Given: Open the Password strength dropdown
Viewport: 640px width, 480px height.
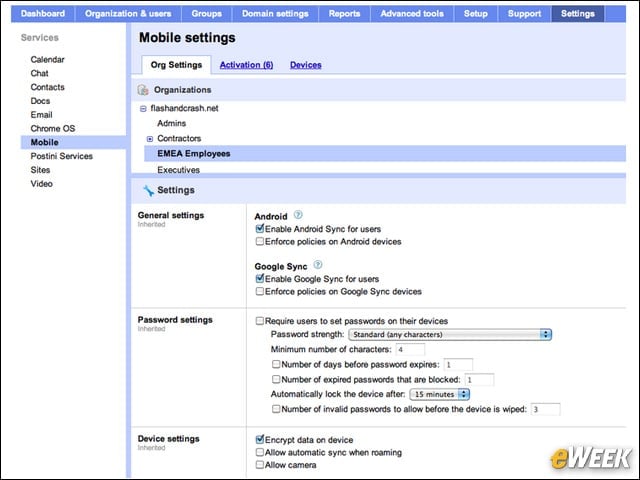Looking at the screenshot, I should (x=450, y=335).
